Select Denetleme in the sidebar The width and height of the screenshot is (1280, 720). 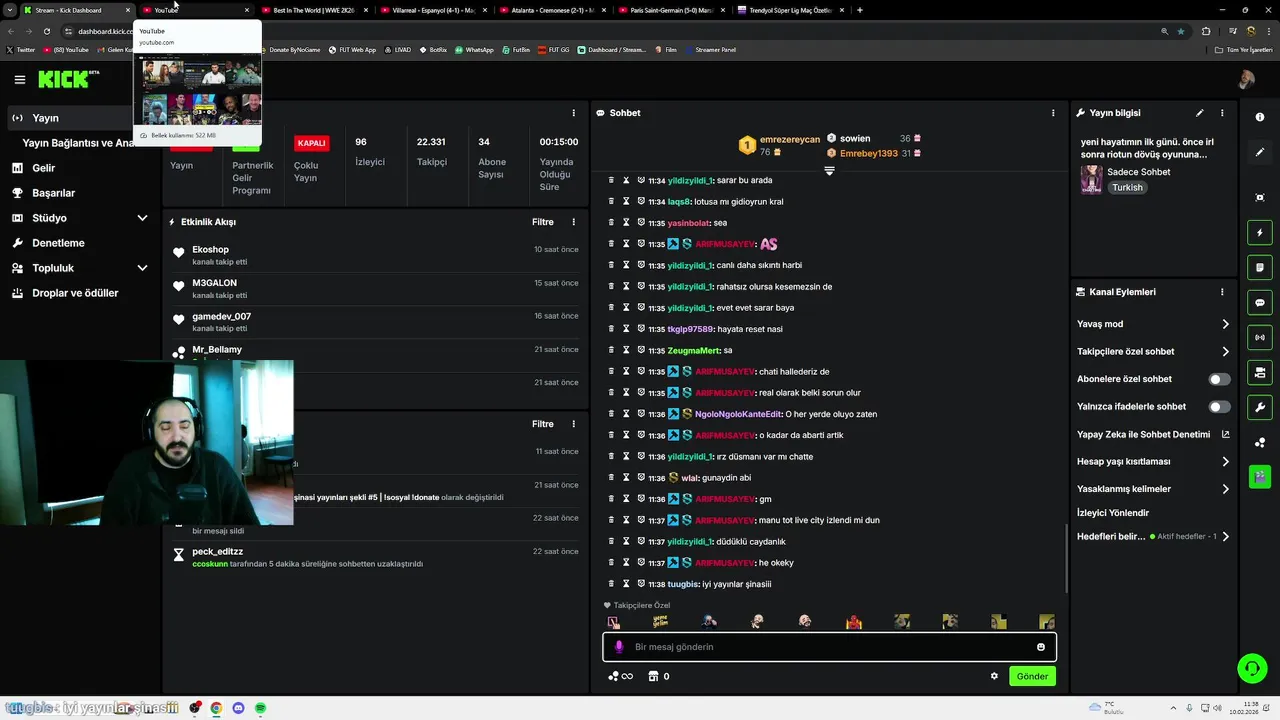pos(58,243)
